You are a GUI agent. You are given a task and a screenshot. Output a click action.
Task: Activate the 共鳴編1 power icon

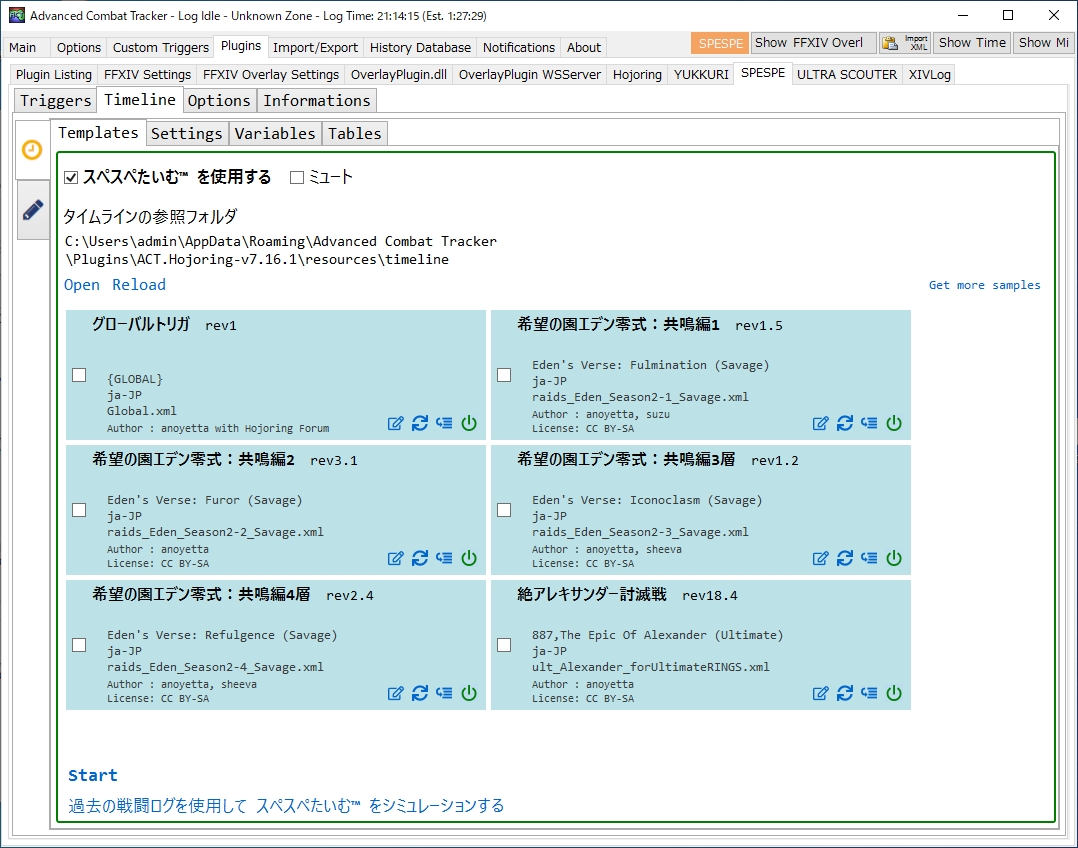click(894, 423)
